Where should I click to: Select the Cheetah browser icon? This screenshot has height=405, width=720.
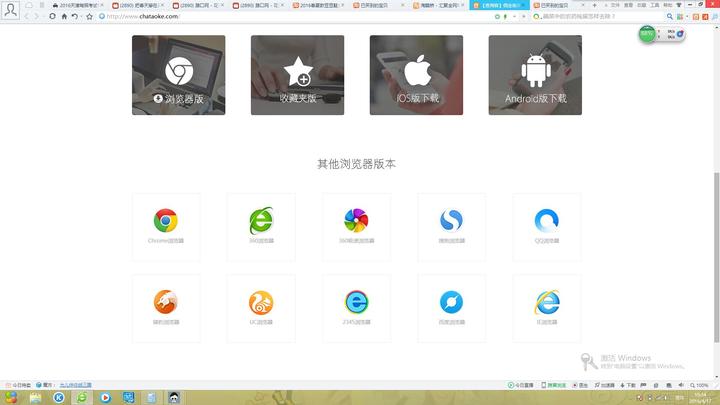(166, 302)
